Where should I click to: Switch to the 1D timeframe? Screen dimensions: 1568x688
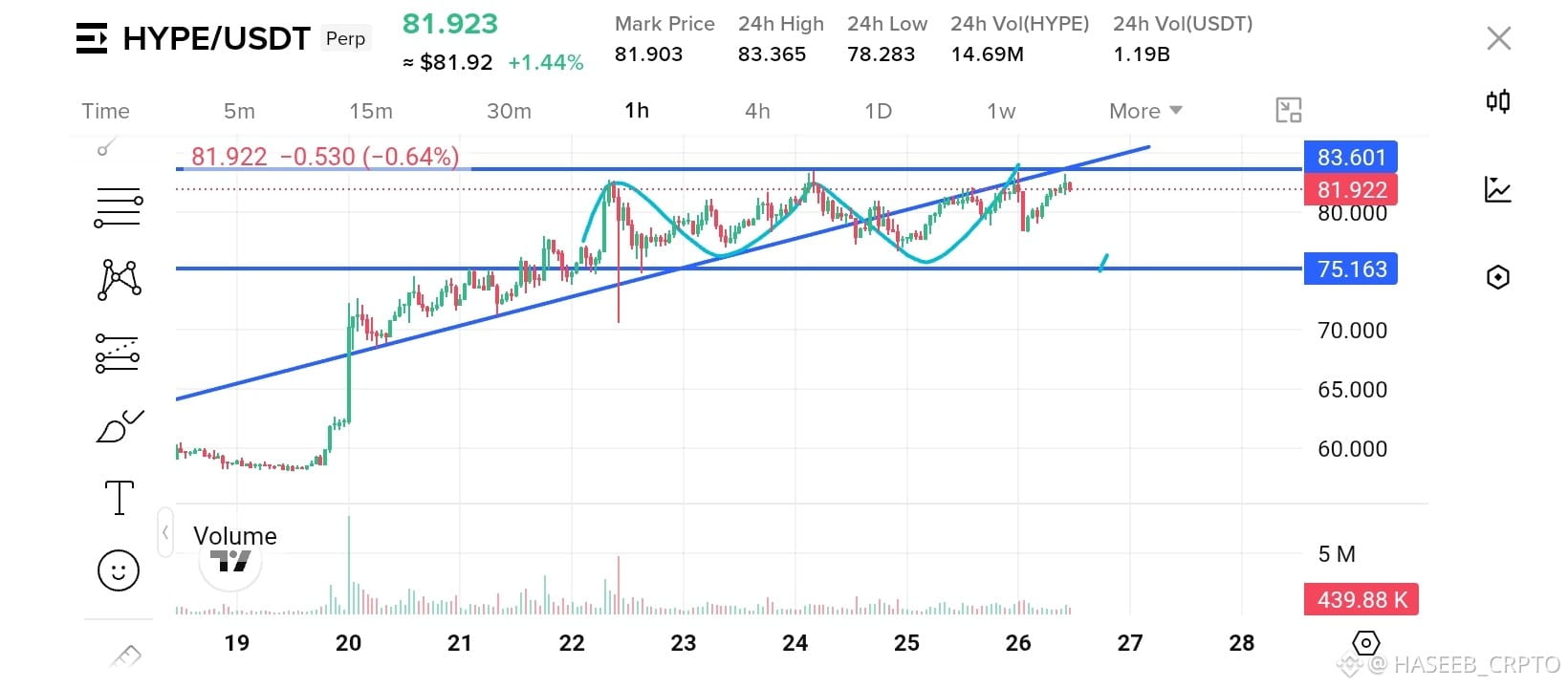click(878, 111)
